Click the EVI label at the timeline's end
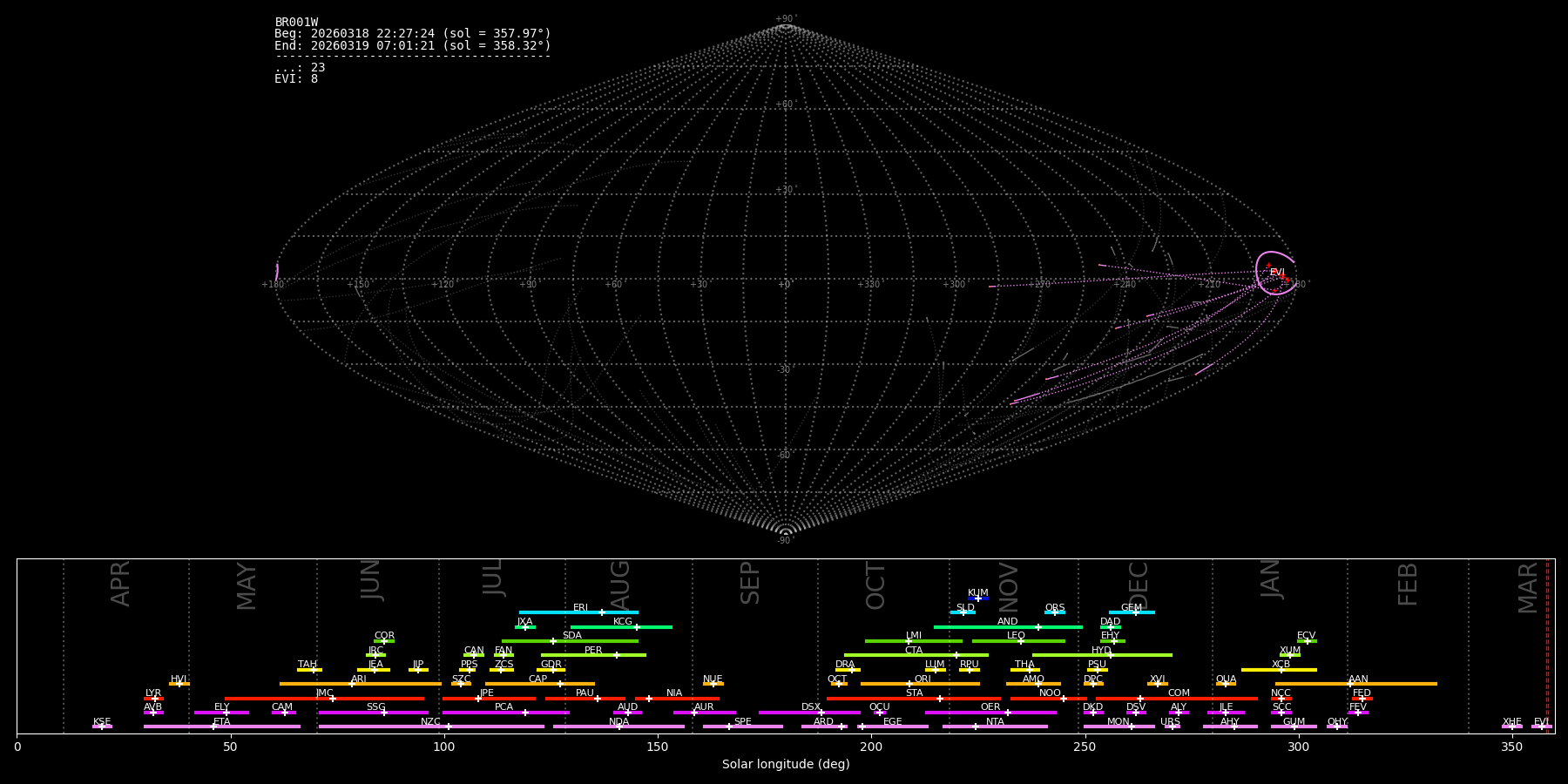The height and width of the screenshot is (784, 1568). tap(1541, 722)
